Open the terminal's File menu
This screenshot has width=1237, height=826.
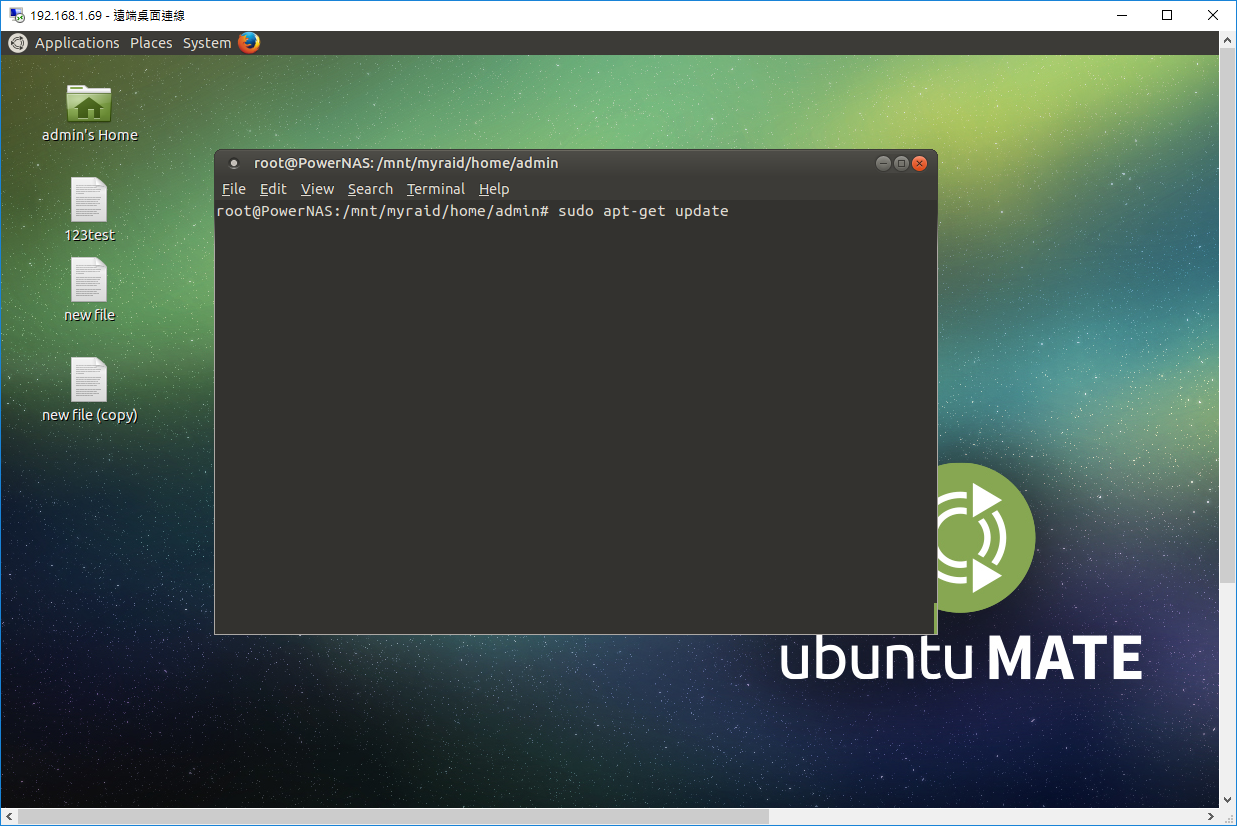234,189
